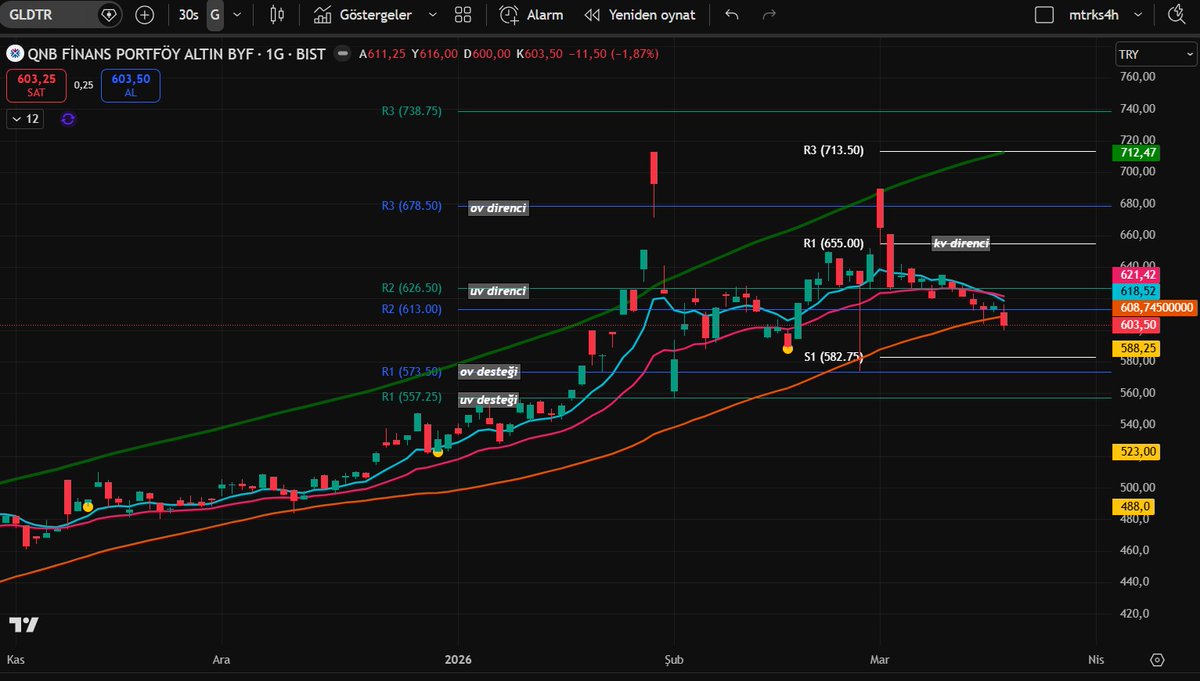This screenshot has width=1200, height=681.
Task: Click the TradingView logo on the chart
Action: (24, 625)
